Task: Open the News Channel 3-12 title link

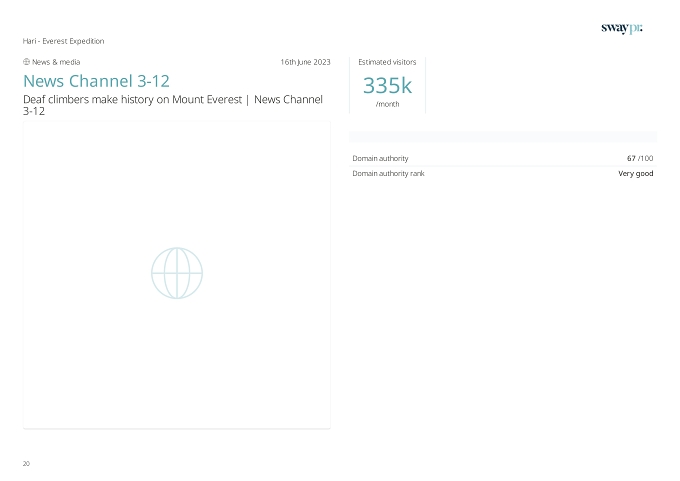Action: tap(96, 81)
